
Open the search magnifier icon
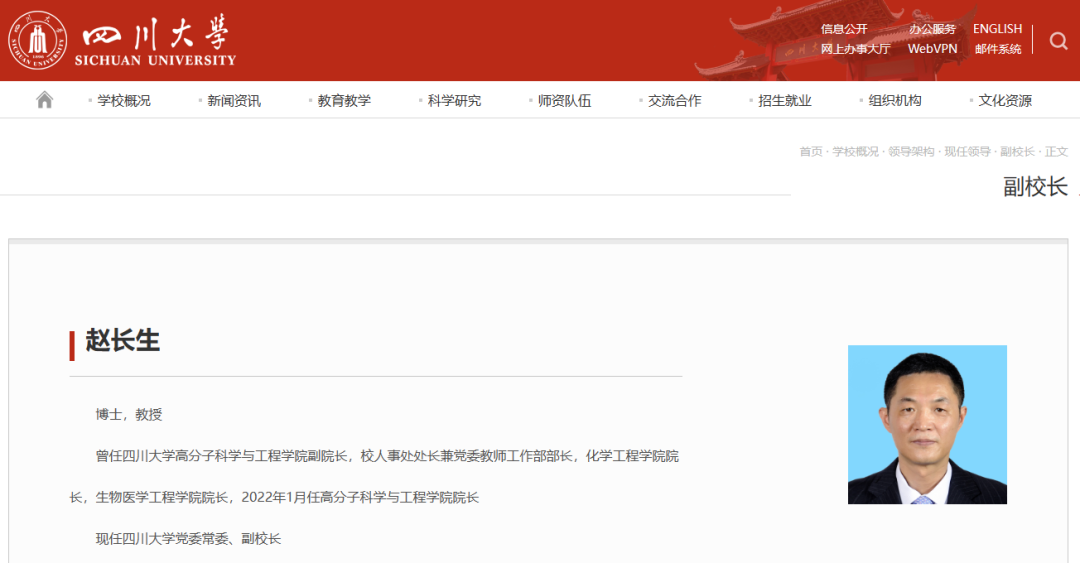[1058, 41]
